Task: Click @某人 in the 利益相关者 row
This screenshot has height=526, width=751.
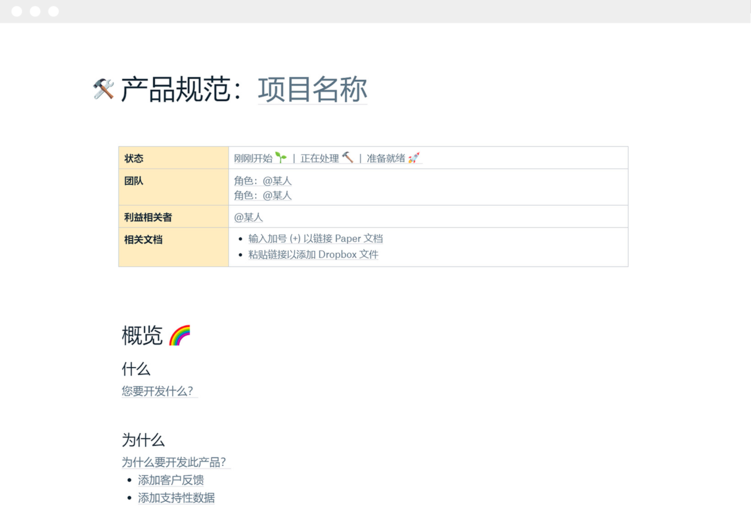Action: pyautogui.click(x=248, y=217)
